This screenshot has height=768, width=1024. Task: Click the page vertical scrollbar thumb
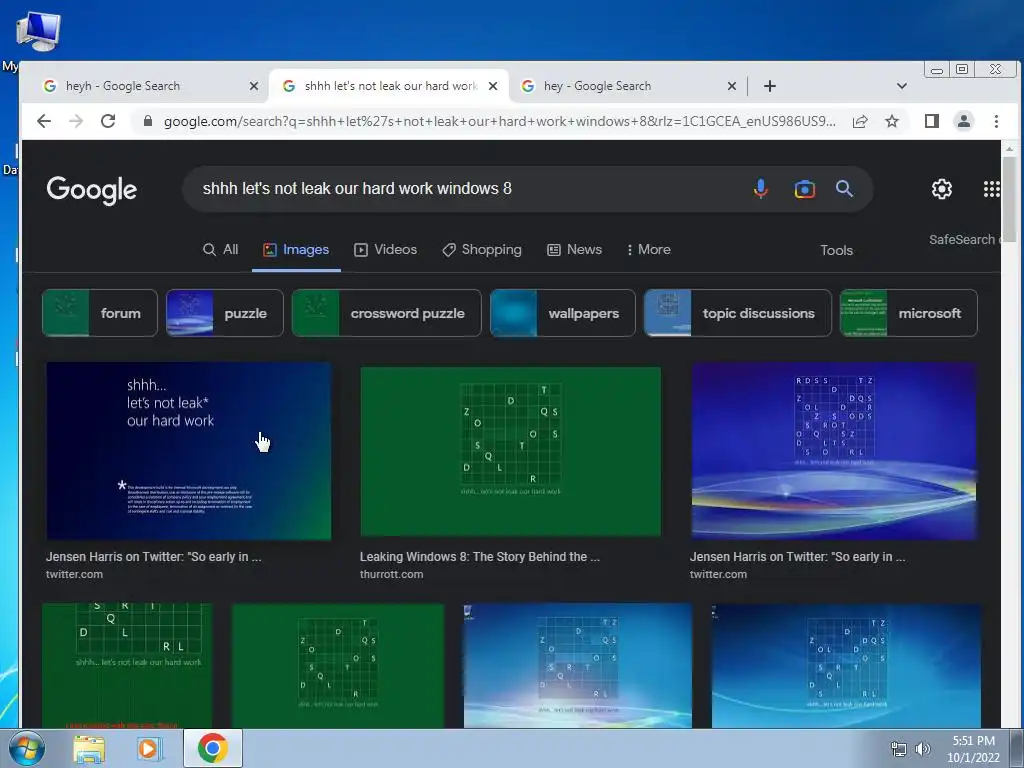click(x=1010, y=199)
